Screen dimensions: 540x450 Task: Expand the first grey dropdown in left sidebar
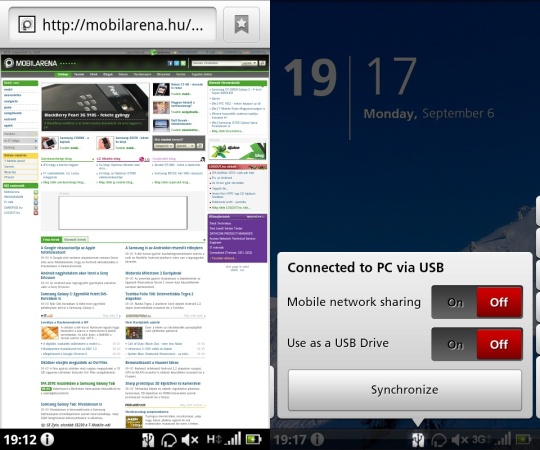[x=20, y=134]
